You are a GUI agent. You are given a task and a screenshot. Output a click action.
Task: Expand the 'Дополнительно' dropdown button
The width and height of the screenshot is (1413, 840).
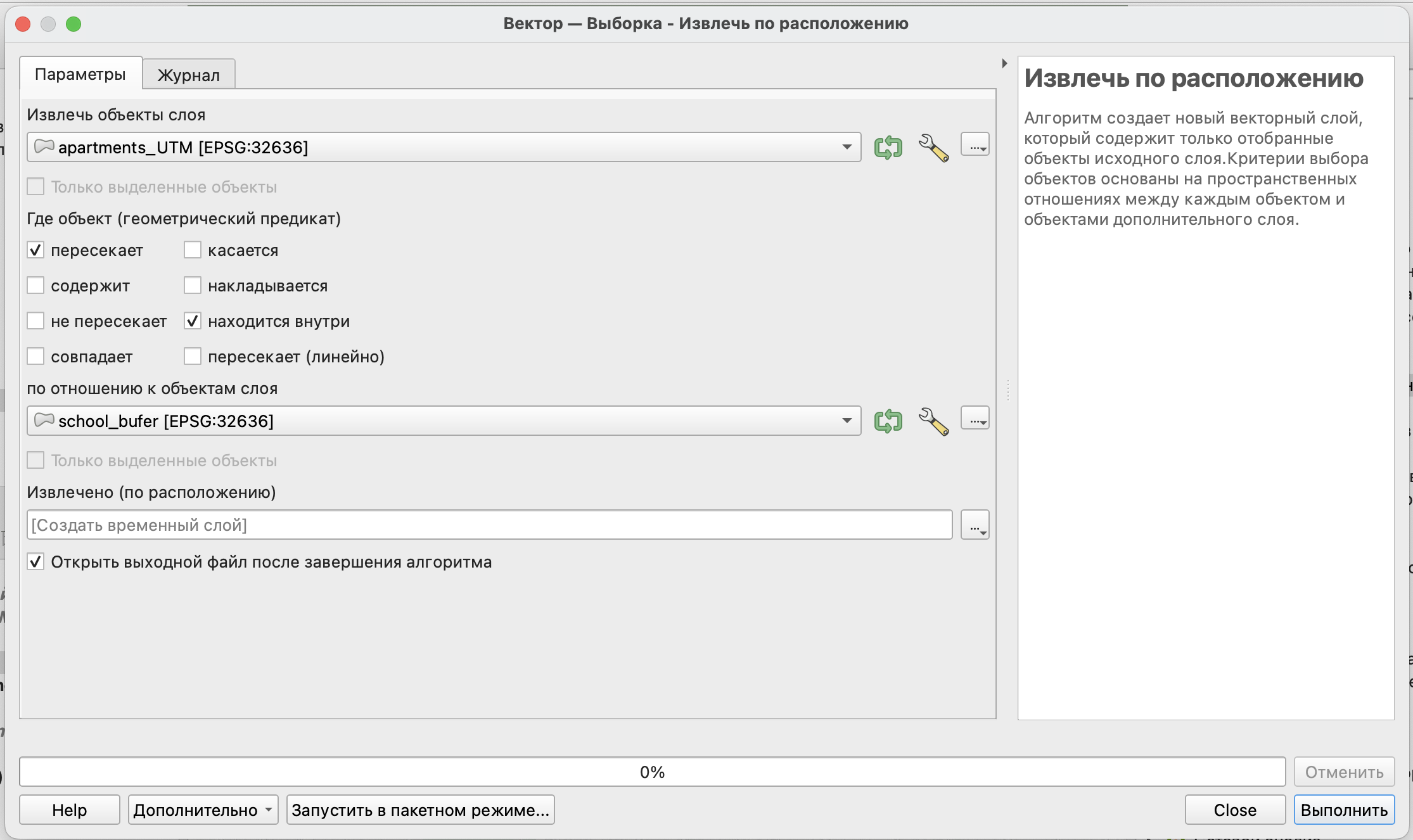tap(203, 810)
